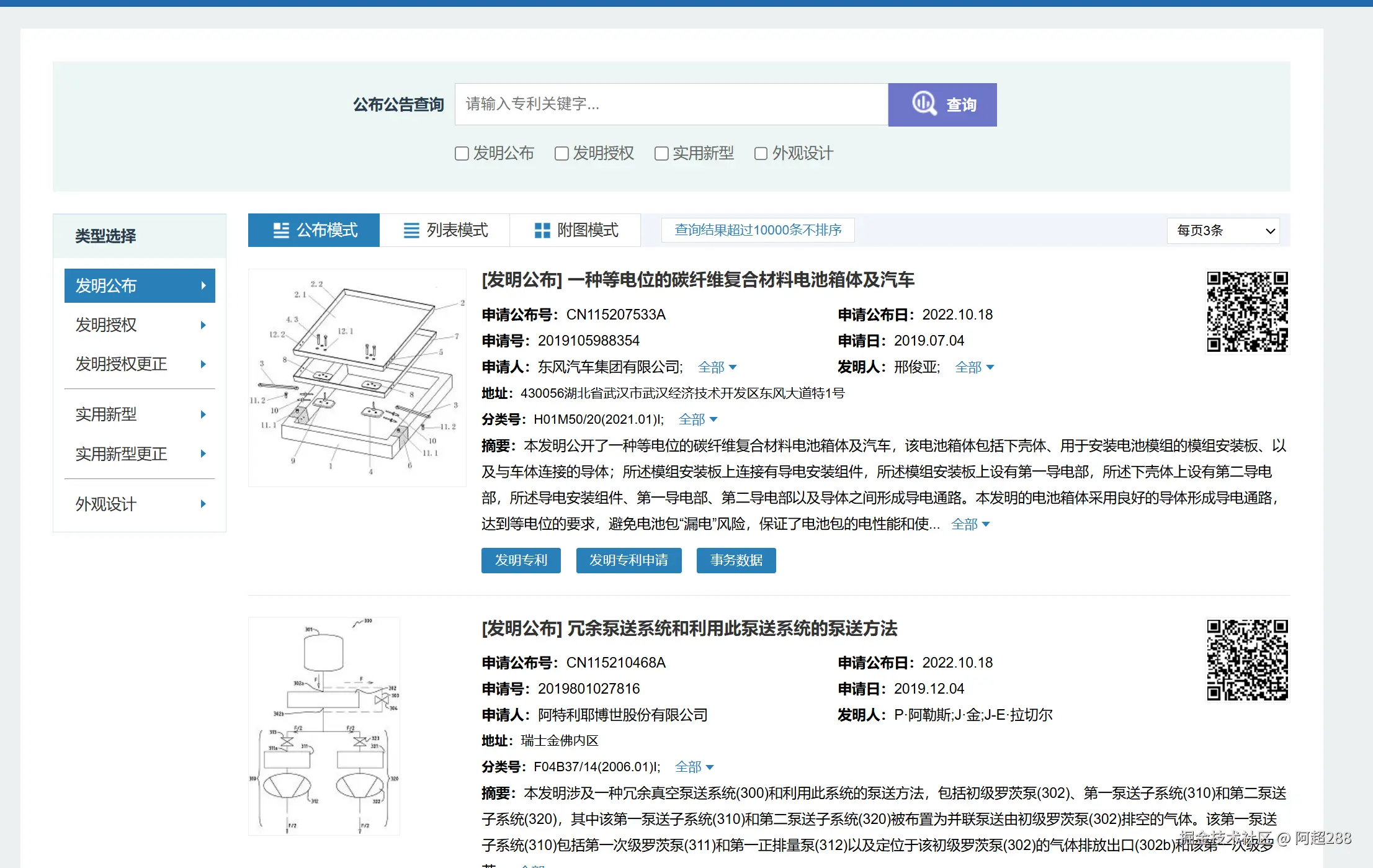Check the 发明公布 search filter checkbox
Viewport: 1373px width, 868px height.
(462, 153)
